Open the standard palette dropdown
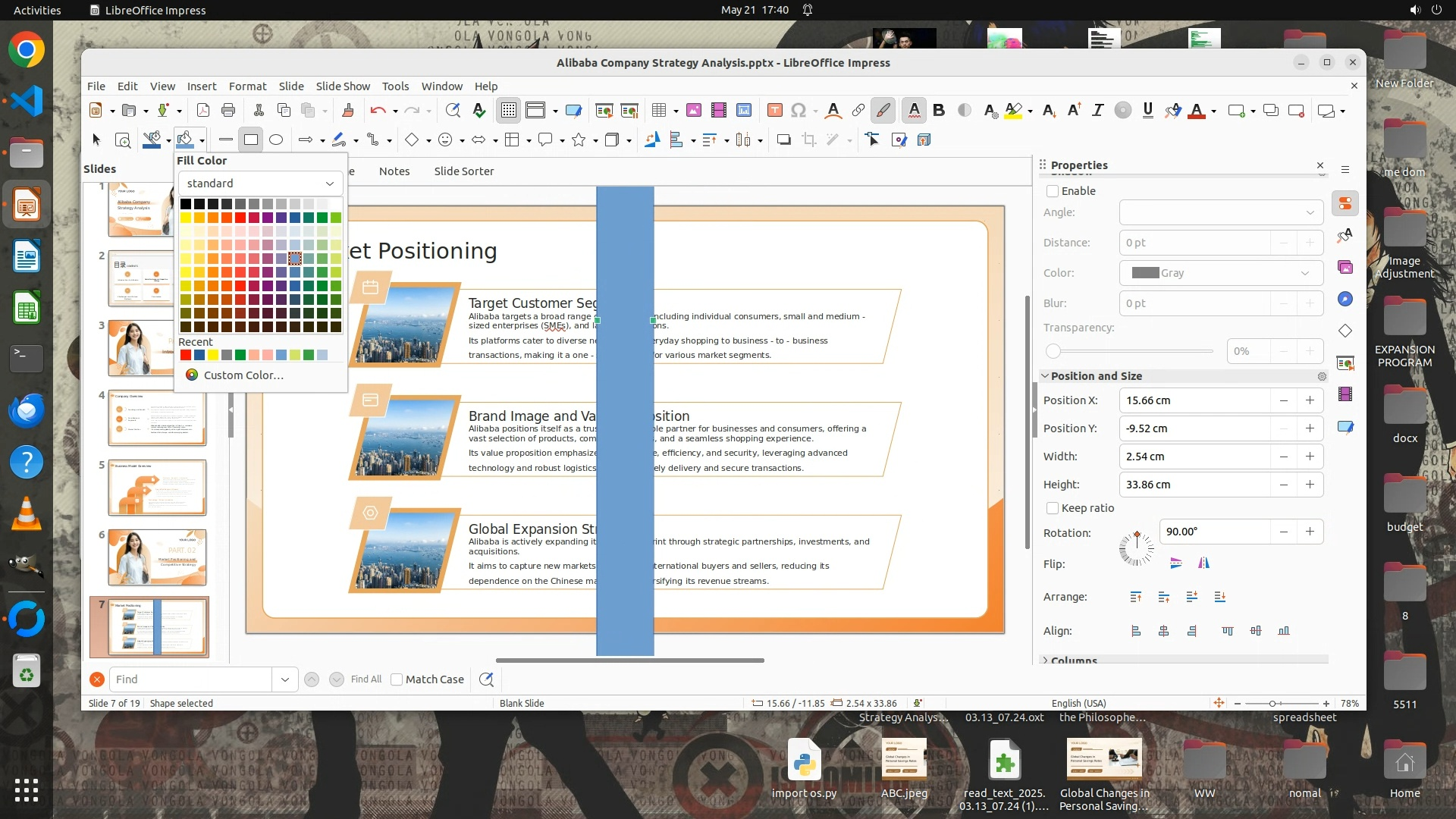This screenshot has height=819, width=1456. point(260,184)
